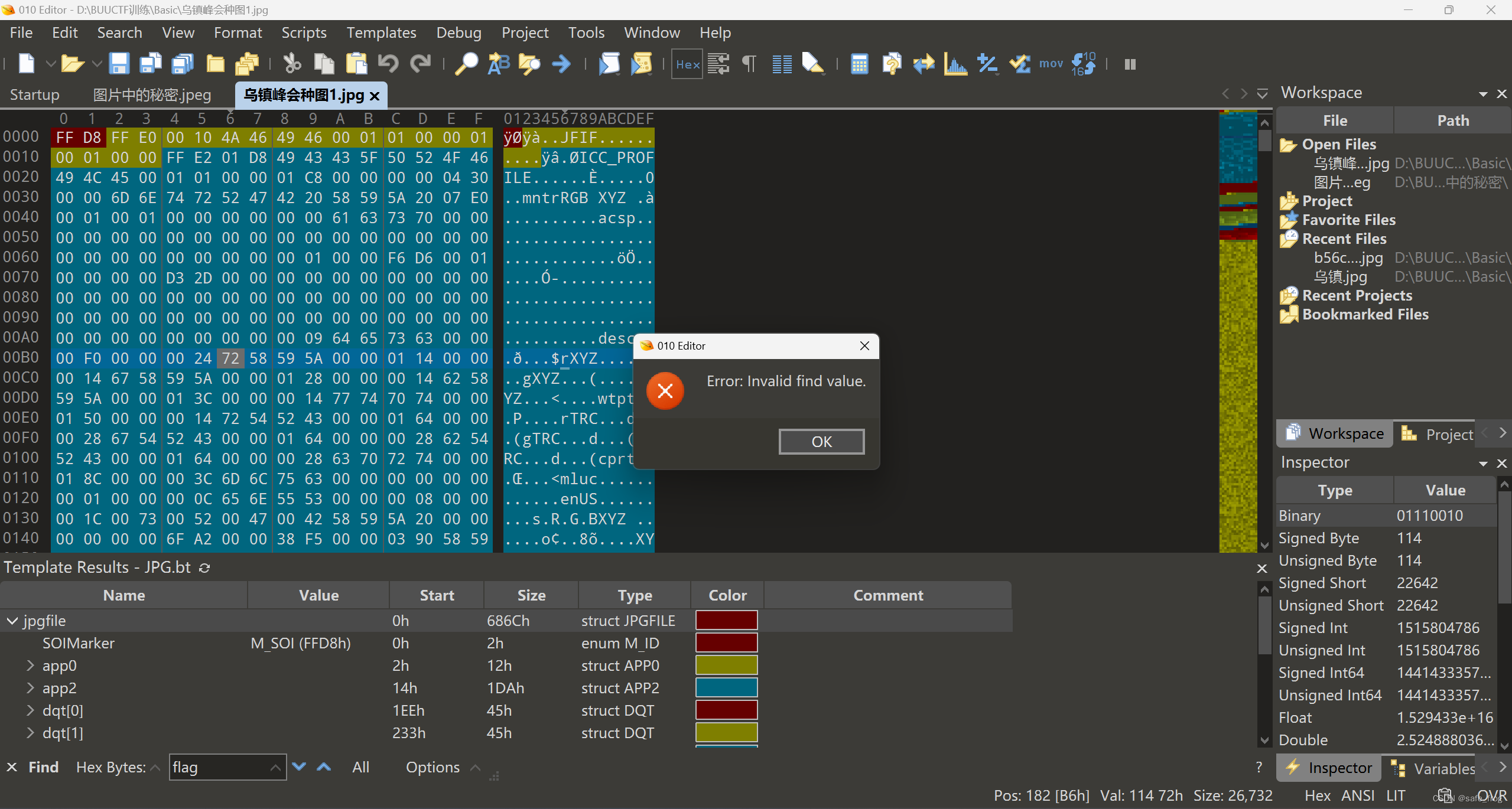This screenshot has height=809, width=1512.
Task: Click the Checksum checkmark icon
Action: click(x=1020, y=64)
